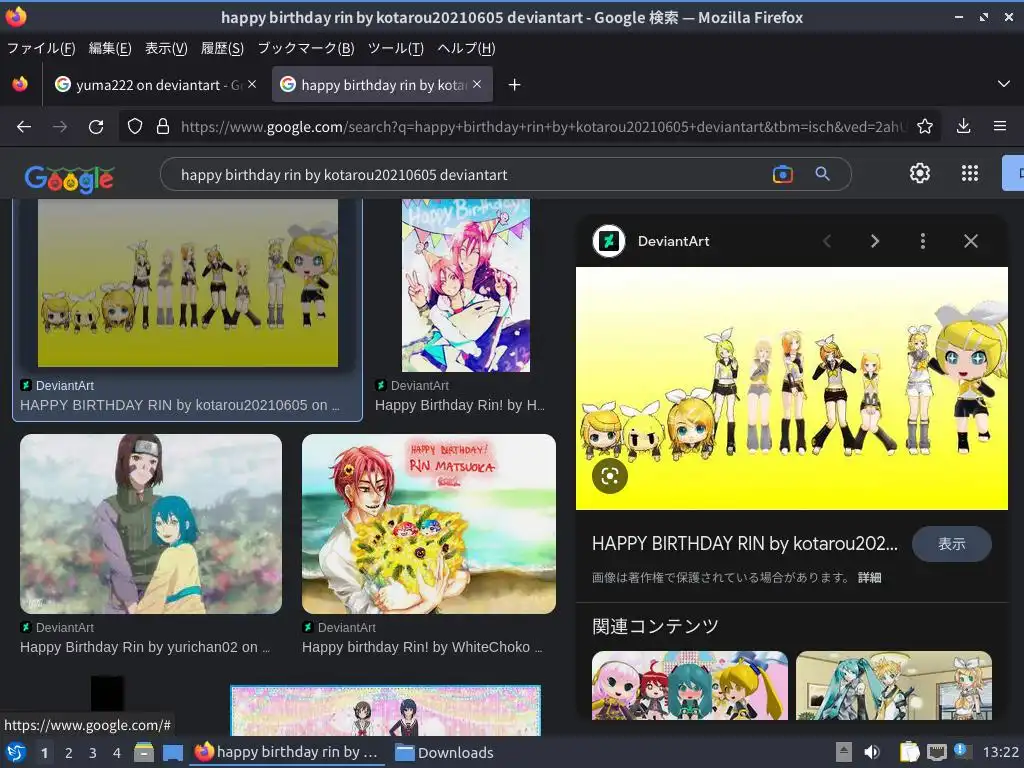Open Happy Birthday Rin! by H... link
1024x768 pixels.
coord(460,405)
